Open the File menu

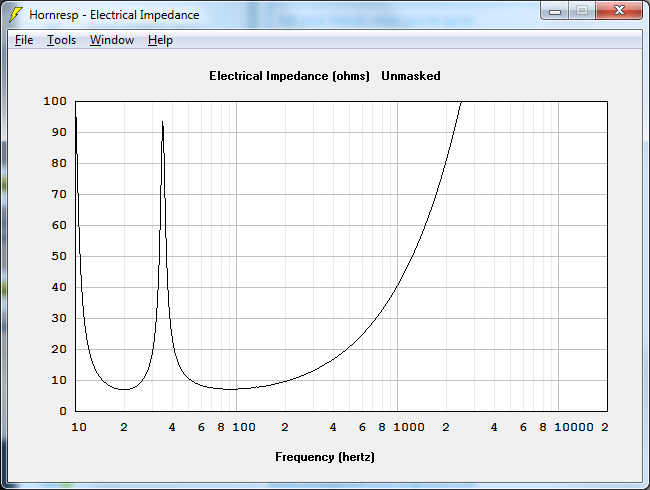click(x=24, y=40)
